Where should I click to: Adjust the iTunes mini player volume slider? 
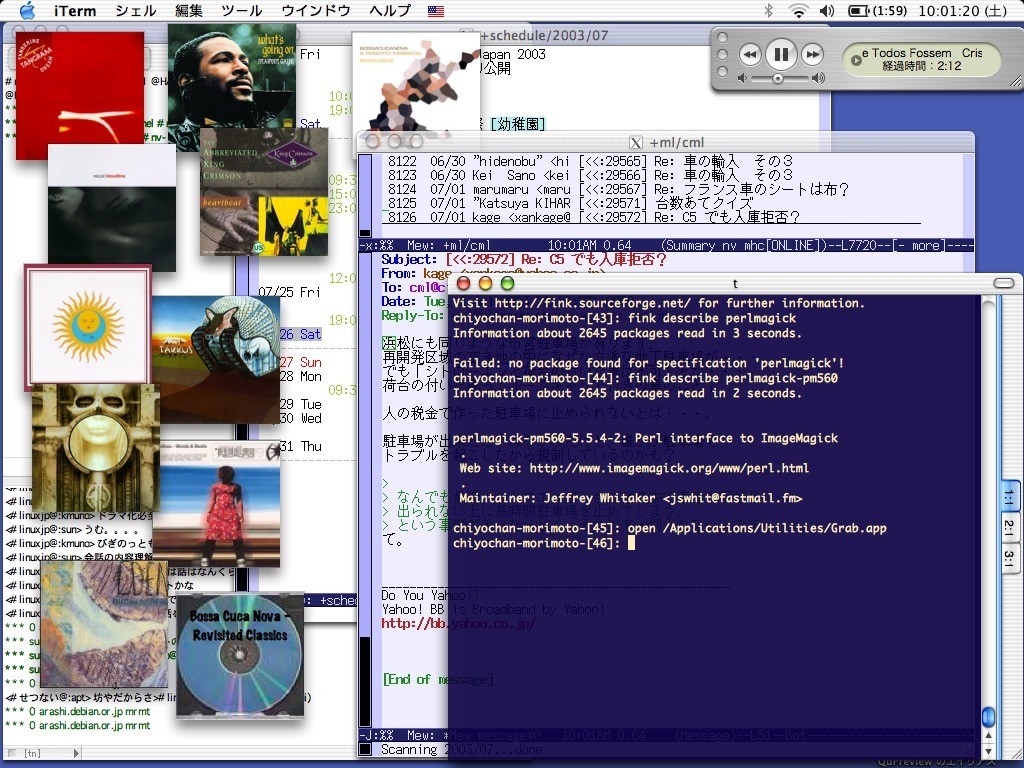pos(778,78)
